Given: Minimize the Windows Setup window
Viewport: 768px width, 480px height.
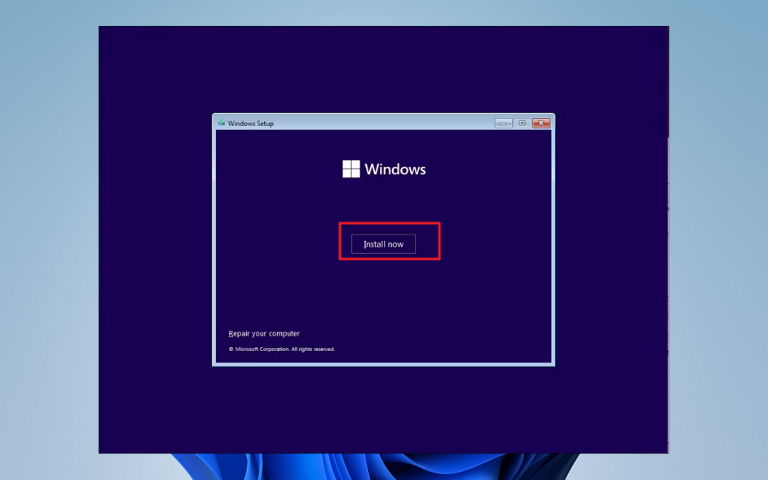Looking at the screenshot, I should 503,123.
